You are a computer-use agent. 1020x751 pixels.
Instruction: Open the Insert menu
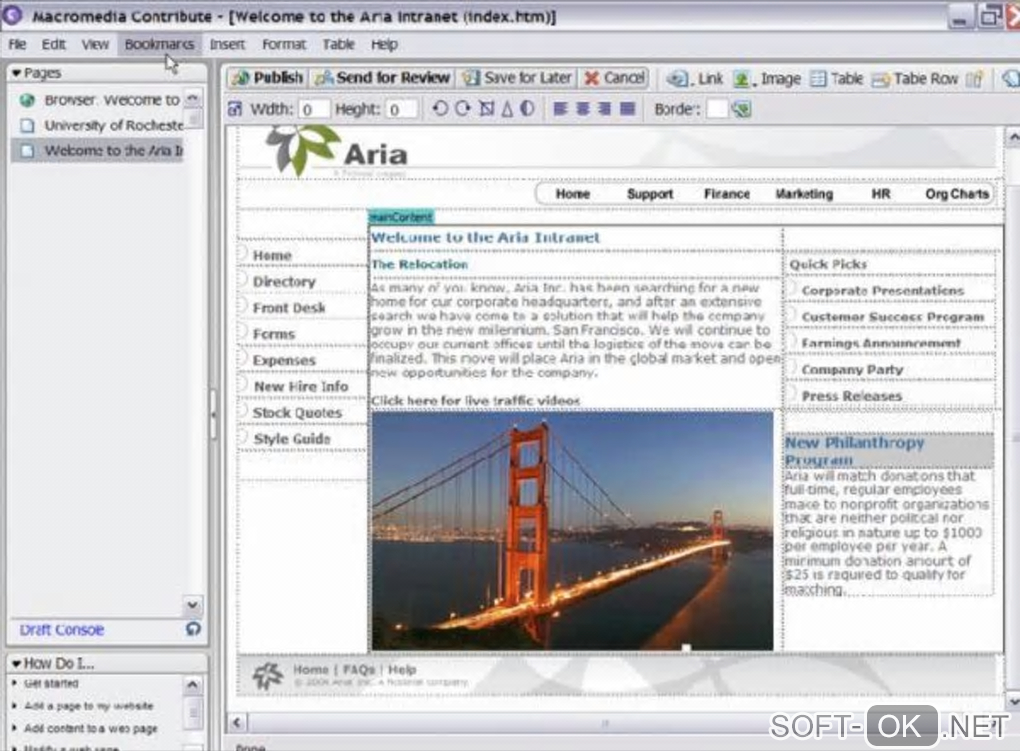pyautogui.click(x=227, y=44)
